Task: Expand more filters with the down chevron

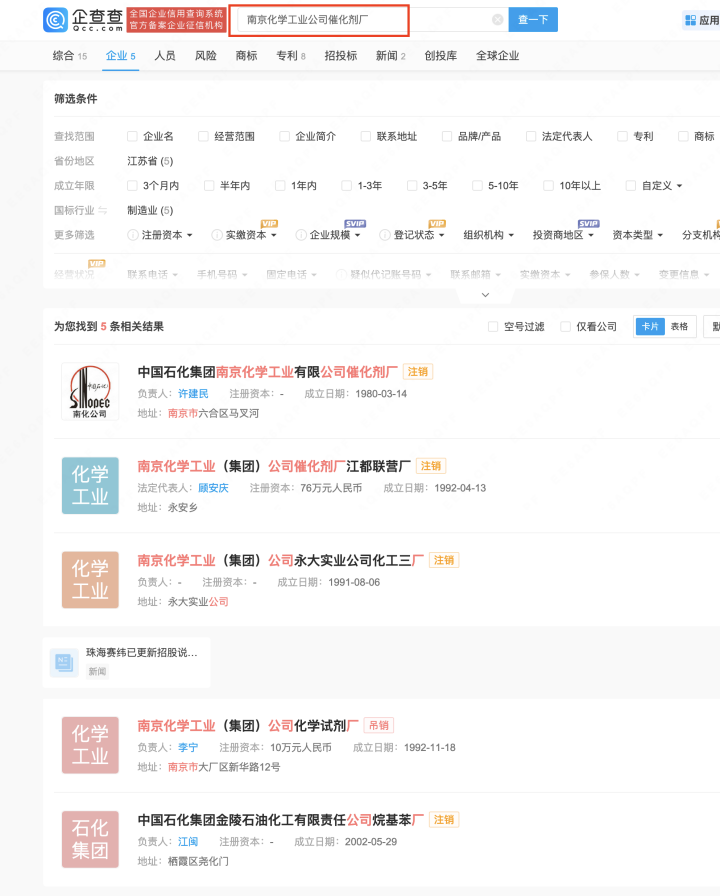Action: (x=485, y=295)
